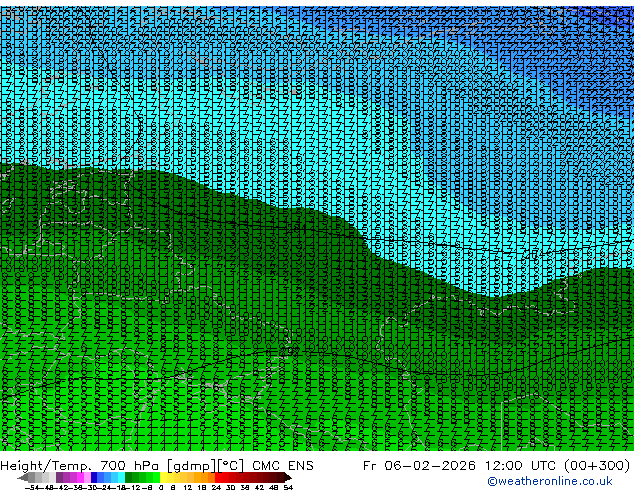This screenshot has width=634, height=490.
Task: Click the gray left arrow end of the color scale
Action: (x=23, y=477)
